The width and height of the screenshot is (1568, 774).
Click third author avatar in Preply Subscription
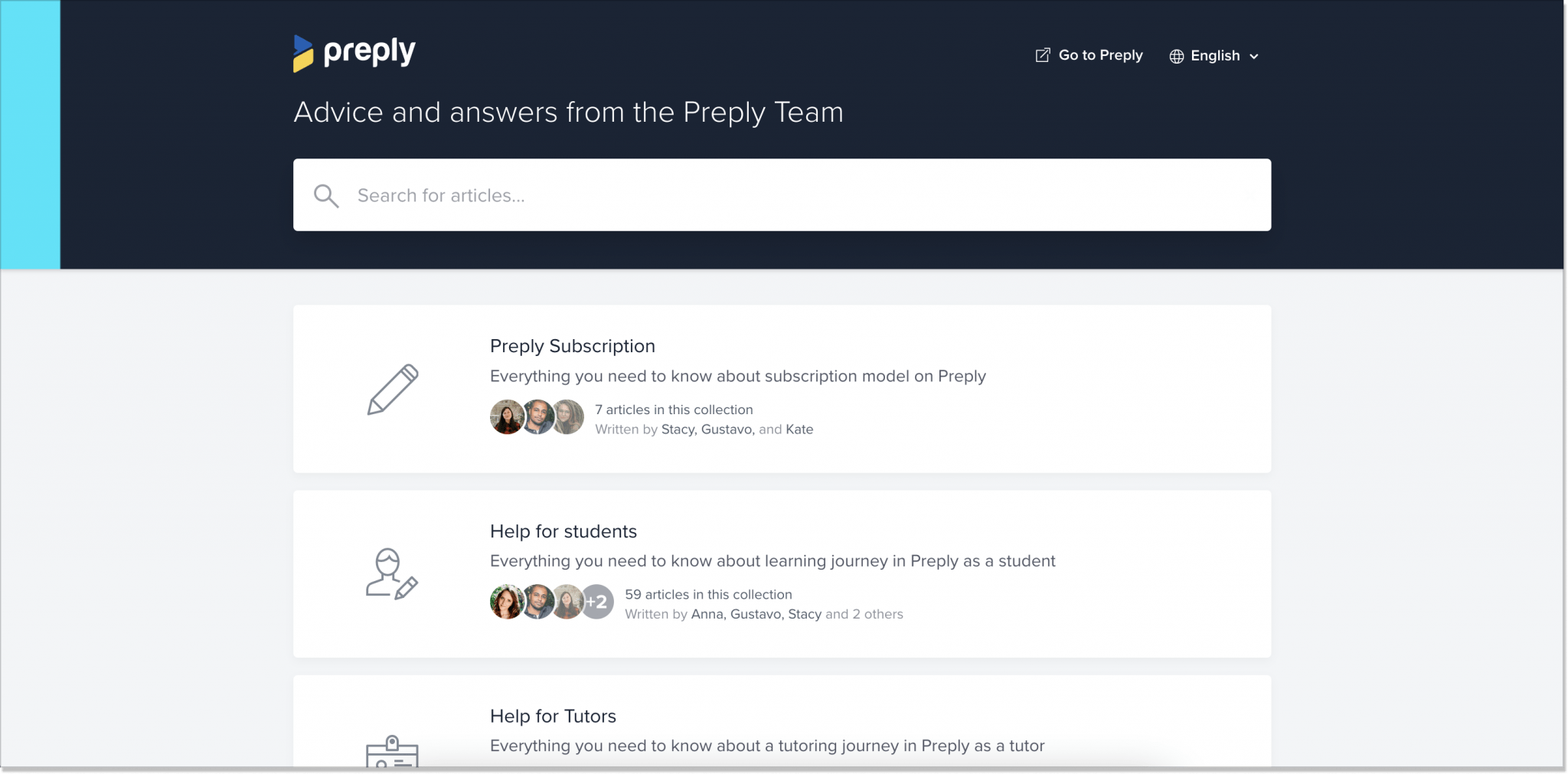coord(569,417)
